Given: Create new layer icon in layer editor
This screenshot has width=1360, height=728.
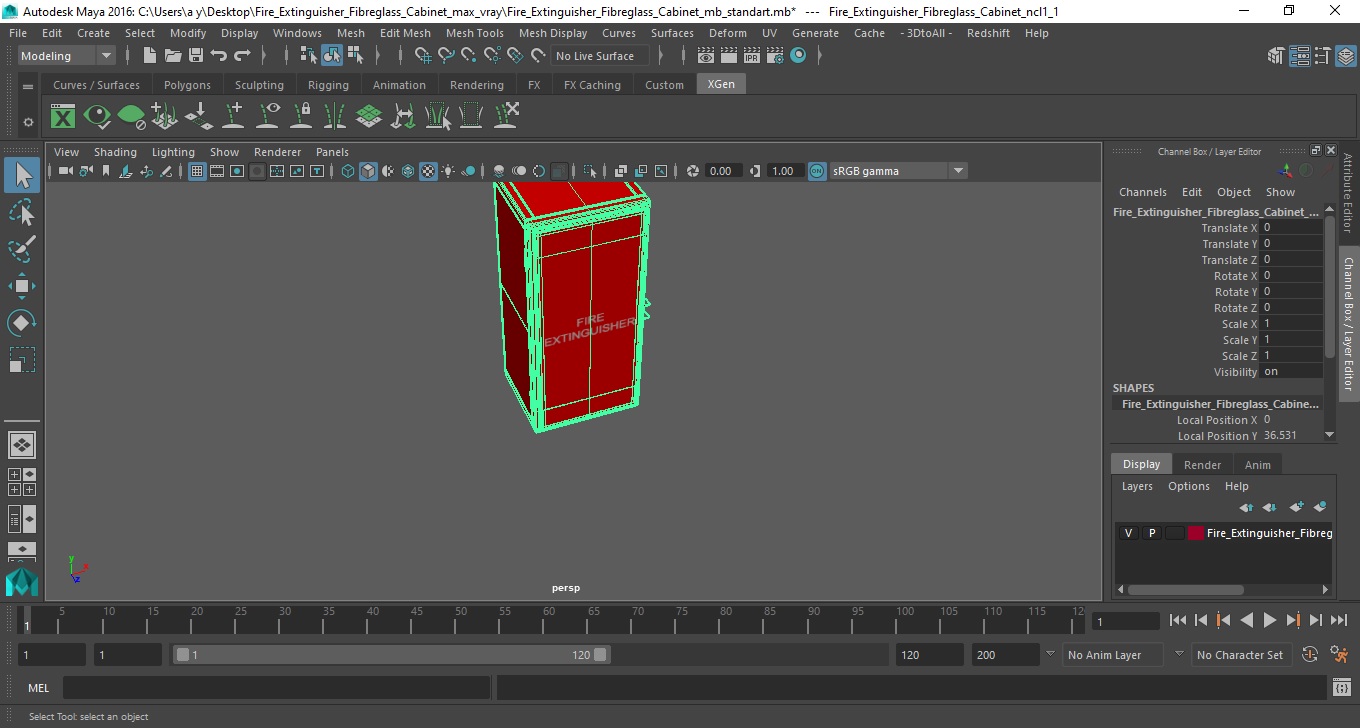Looking at the screenshot, I should coord(1297,508).
